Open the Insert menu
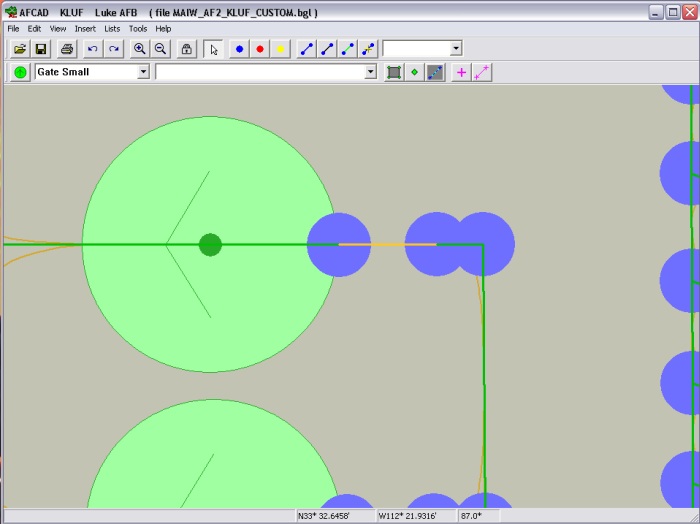Image resolution: width=700 pixels, height=524 pixels. click(85, 29)
